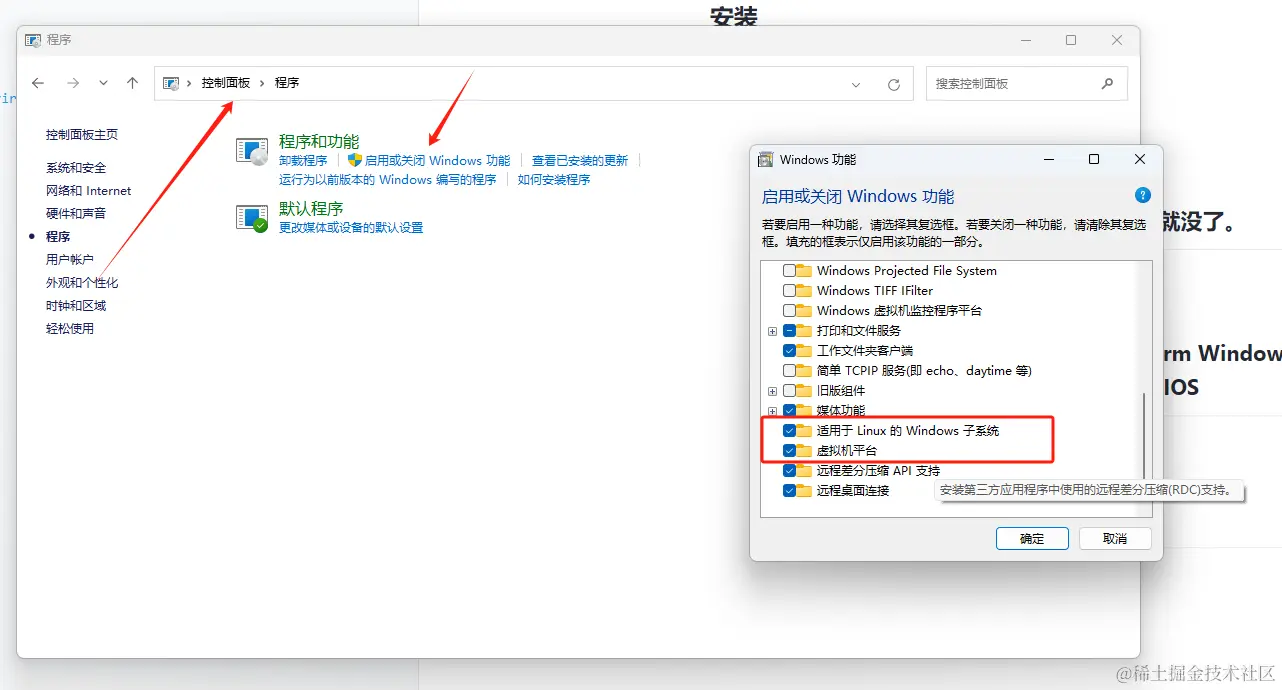Open the 默认程序 heading link
The image size is (1282, 690).
pyautogui.click(x=311, y=209)
